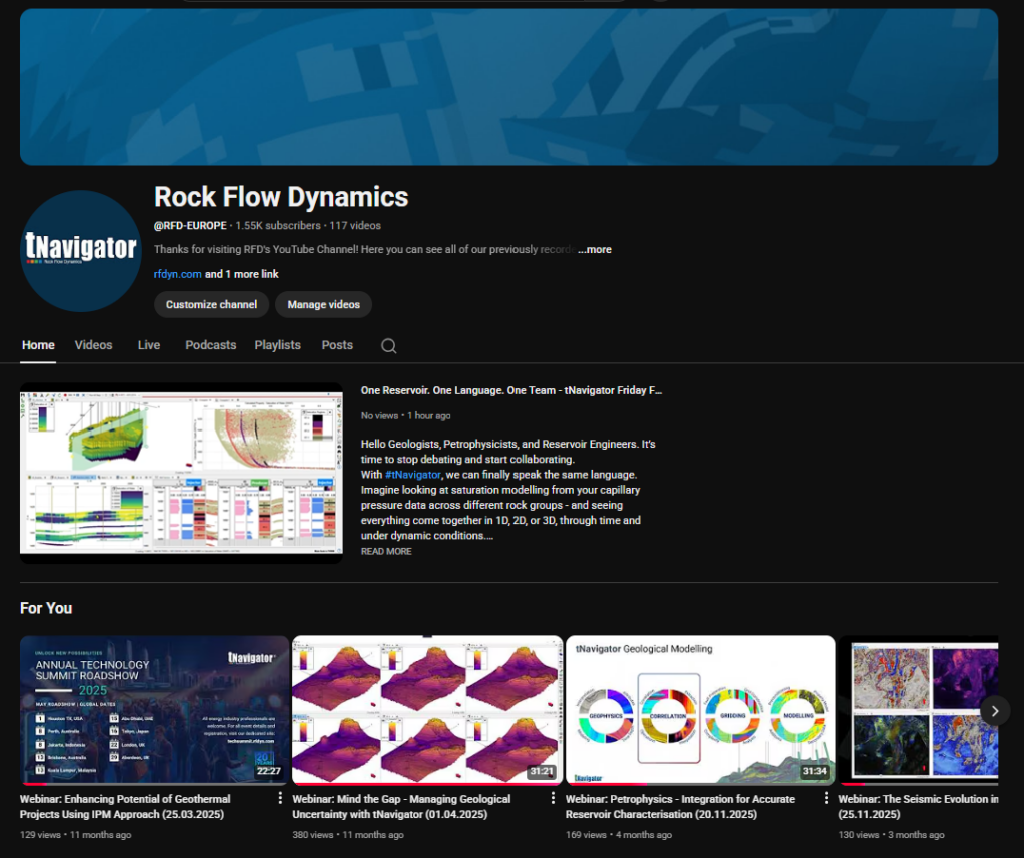1024x858 pixels.
Task: Open the Posts tab
Action: 337,345
